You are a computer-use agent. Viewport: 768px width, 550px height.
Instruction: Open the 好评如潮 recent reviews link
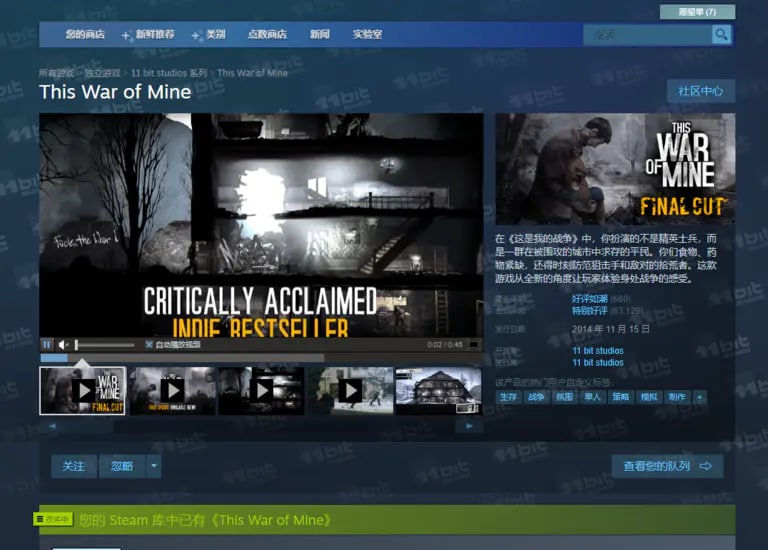click(590, 299)
